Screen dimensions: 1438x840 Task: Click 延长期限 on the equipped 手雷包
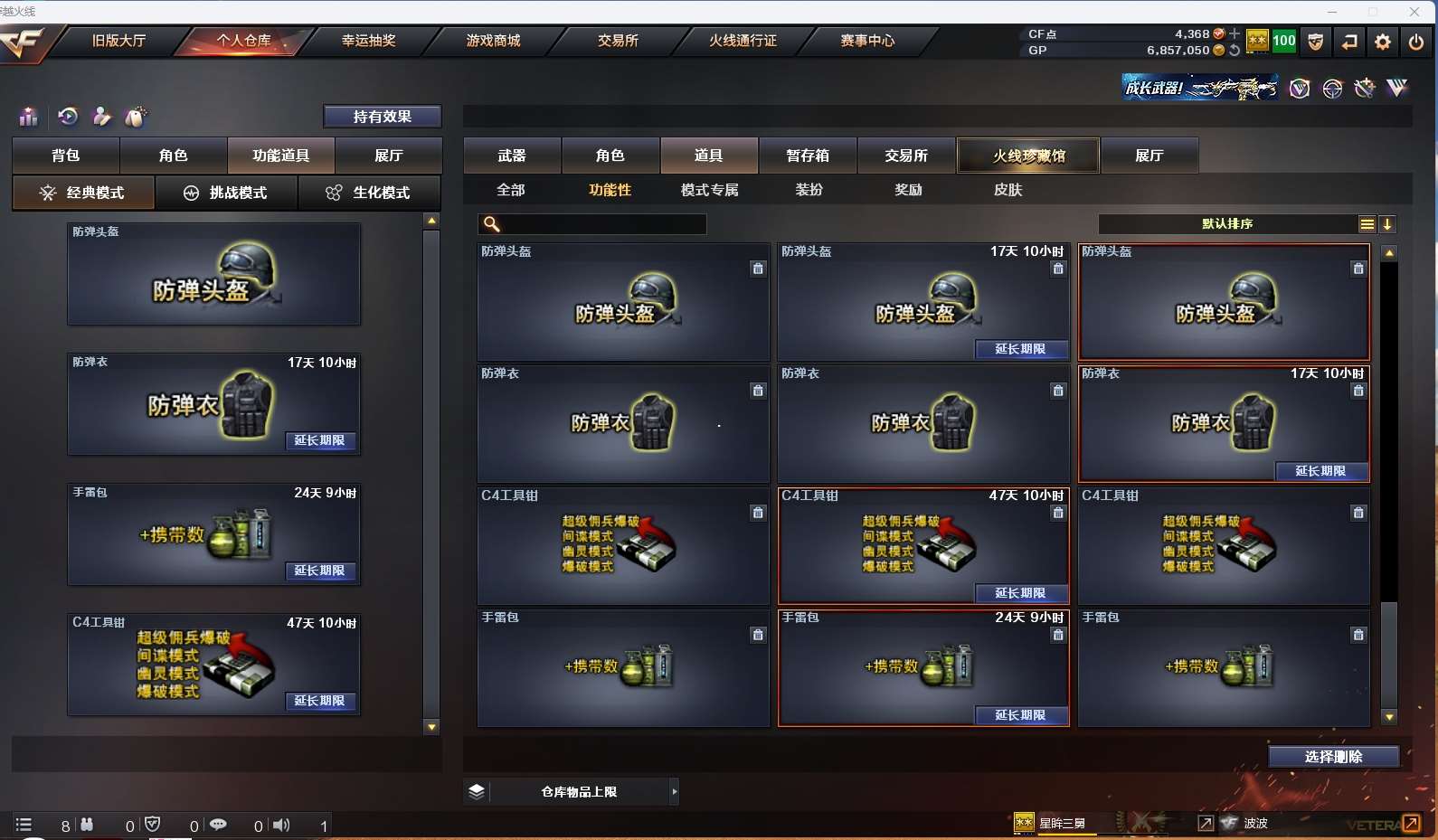point(319,571)
